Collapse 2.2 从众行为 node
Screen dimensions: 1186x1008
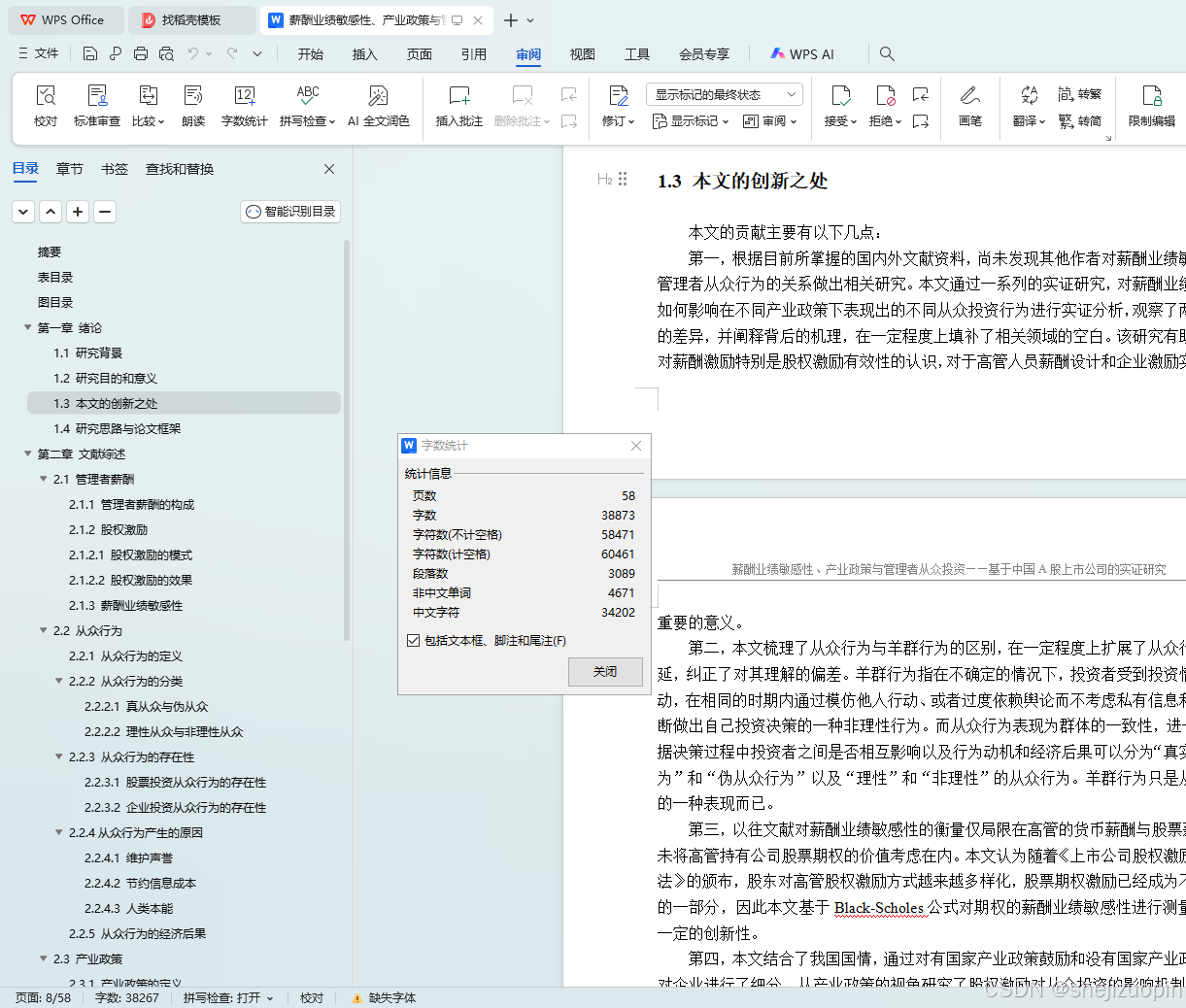44,631
